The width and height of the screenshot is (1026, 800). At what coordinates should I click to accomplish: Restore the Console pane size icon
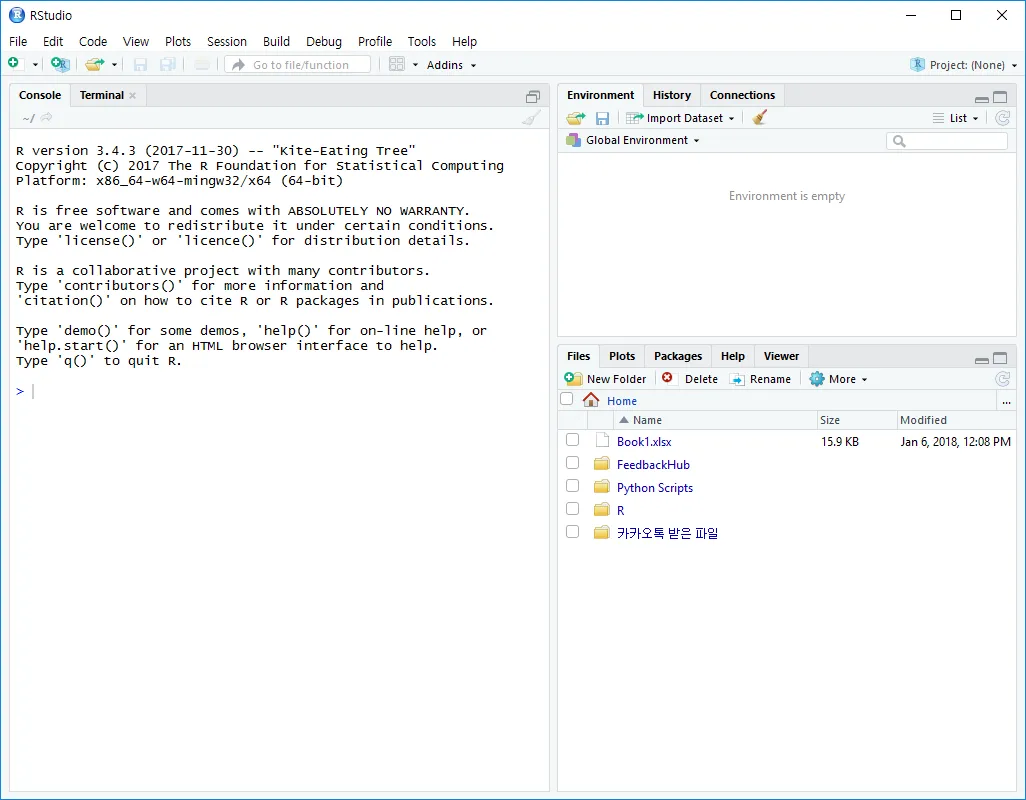pyautogui.click(x=533, y=97)
